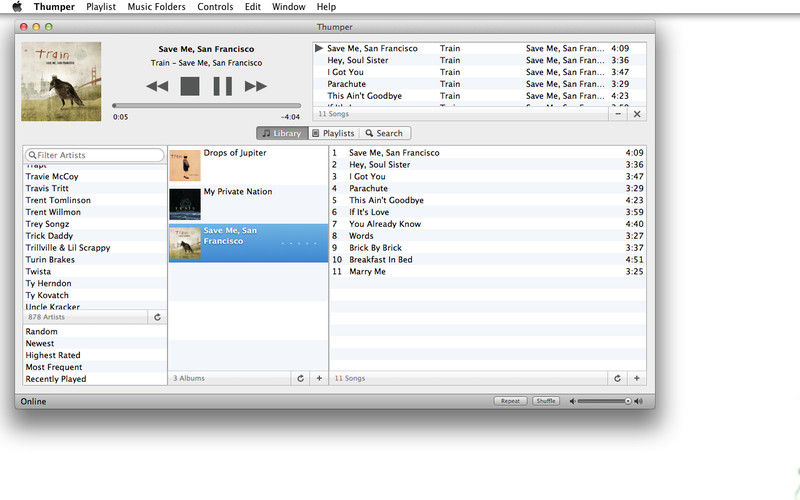Select song 11 Marry Me

[488, 271]
